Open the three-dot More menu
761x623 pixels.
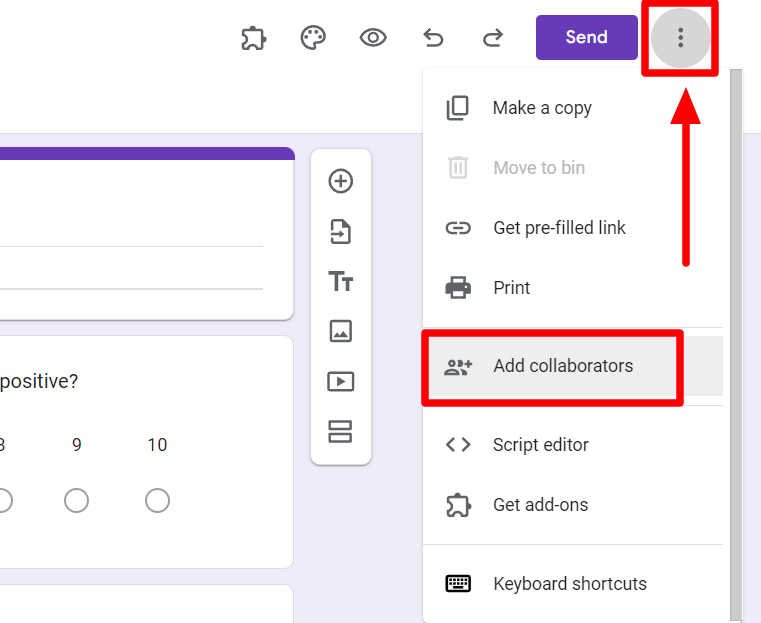point(680,38)
